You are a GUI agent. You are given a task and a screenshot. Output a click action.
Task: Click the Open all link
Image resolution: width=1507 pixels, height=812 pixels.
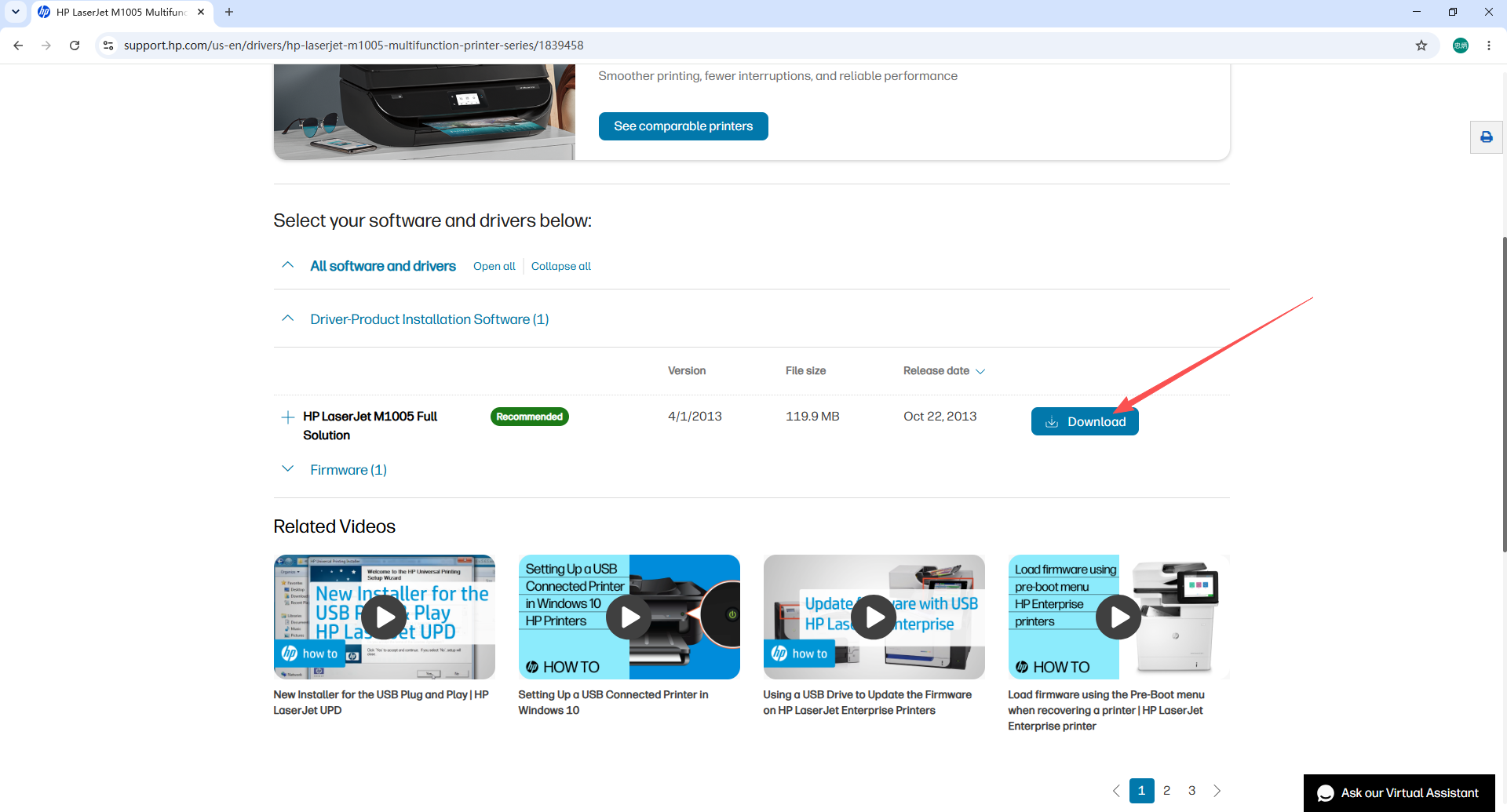point(494,266)
